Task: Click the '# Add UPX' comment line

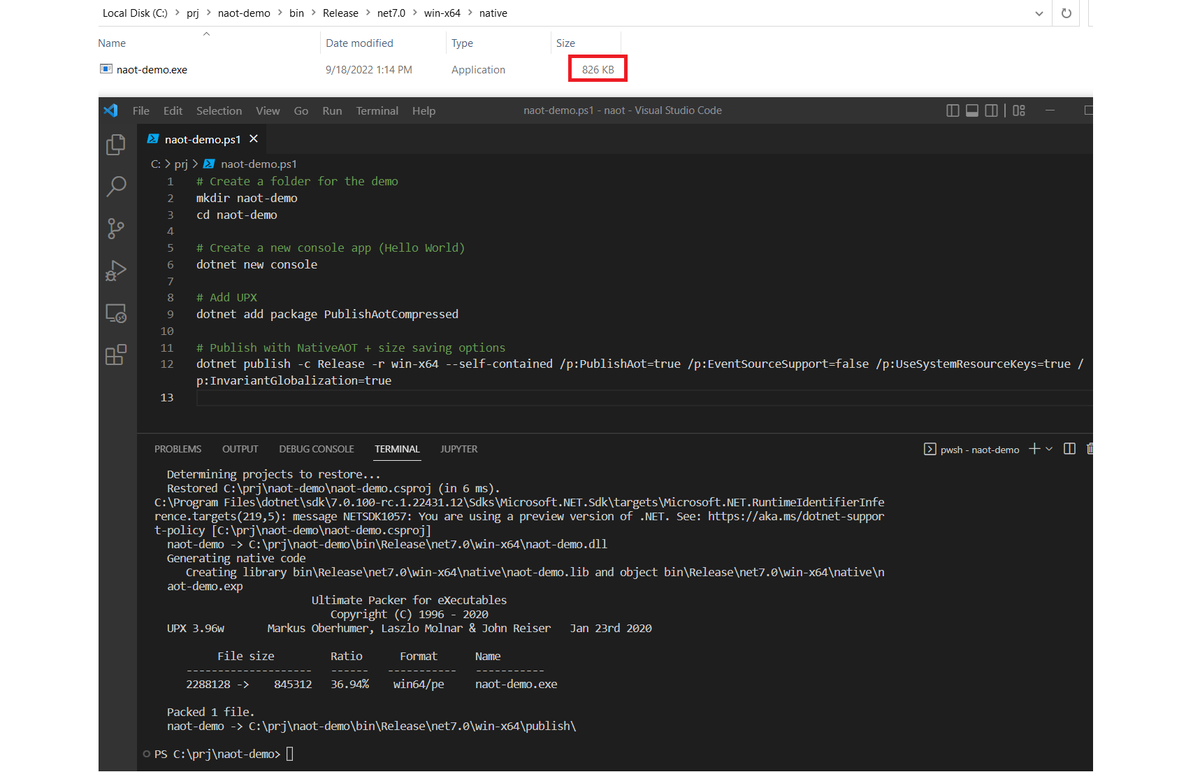Action: 226,297
